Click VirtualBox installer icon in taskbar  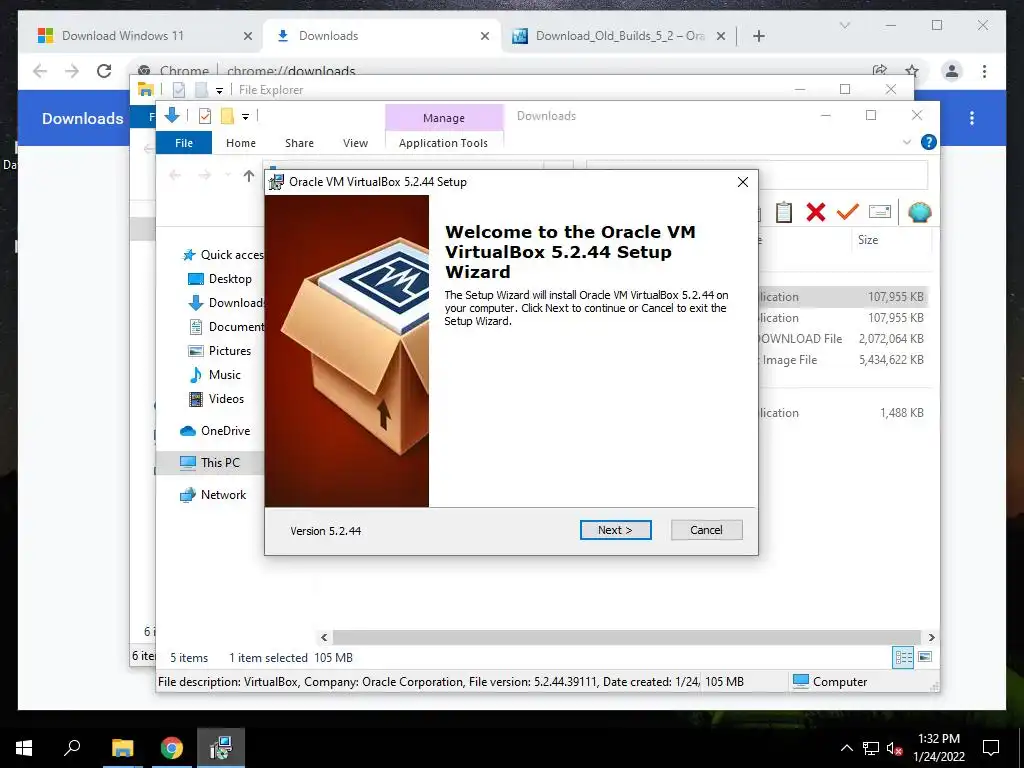[x=221, y=747]
